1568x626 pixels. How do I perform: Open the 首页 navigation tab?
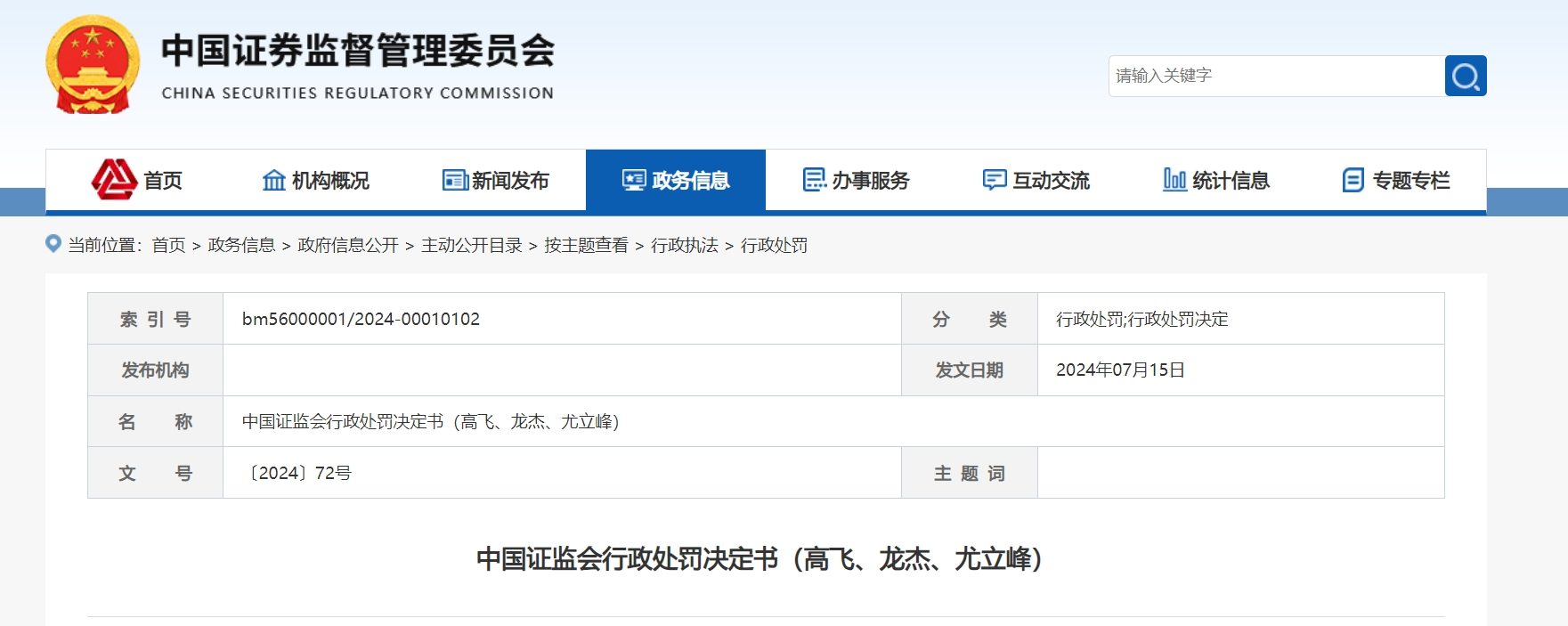click(136, 180)
